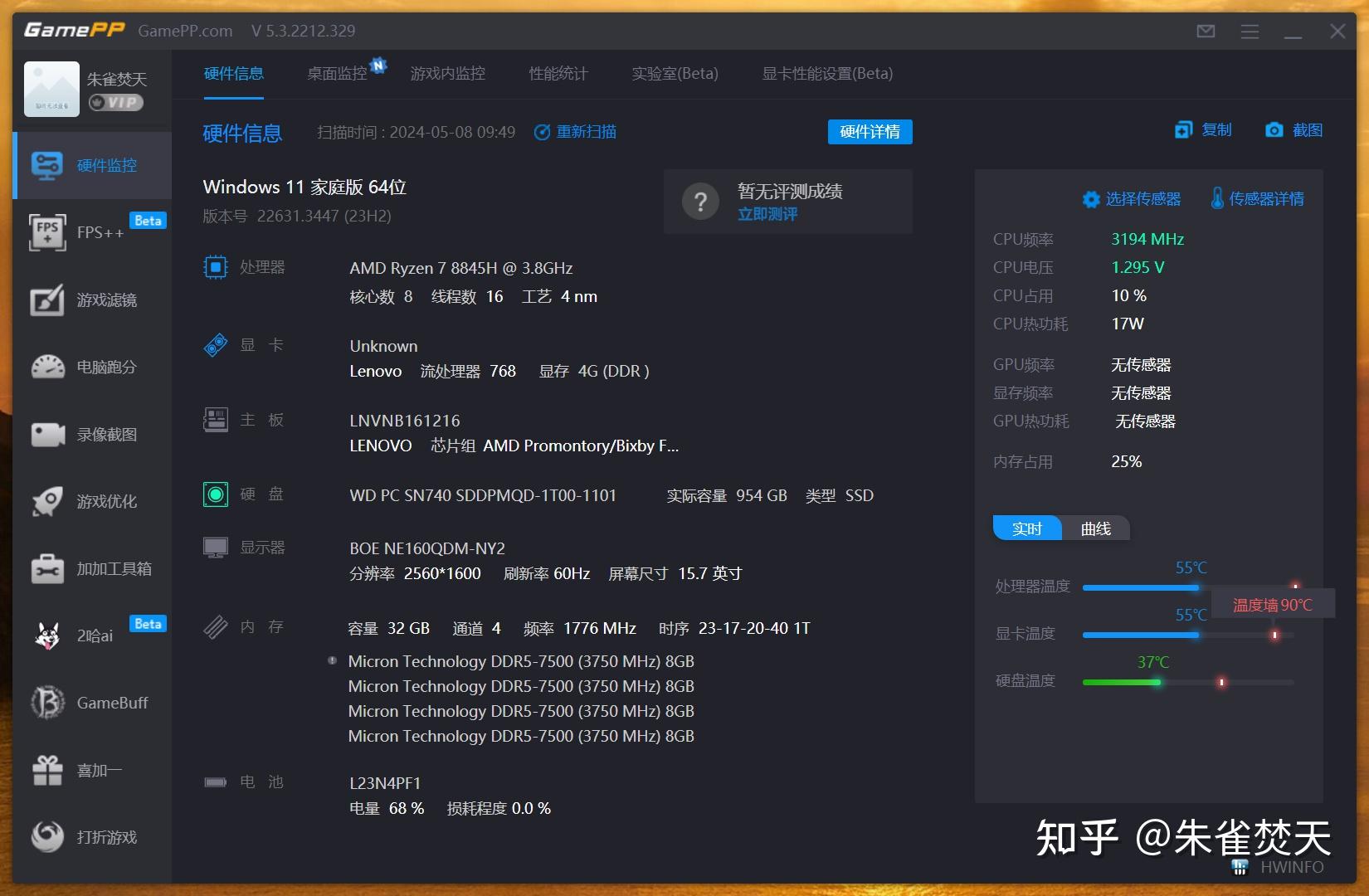Click the 内存 memory icon

pos(215,626)
